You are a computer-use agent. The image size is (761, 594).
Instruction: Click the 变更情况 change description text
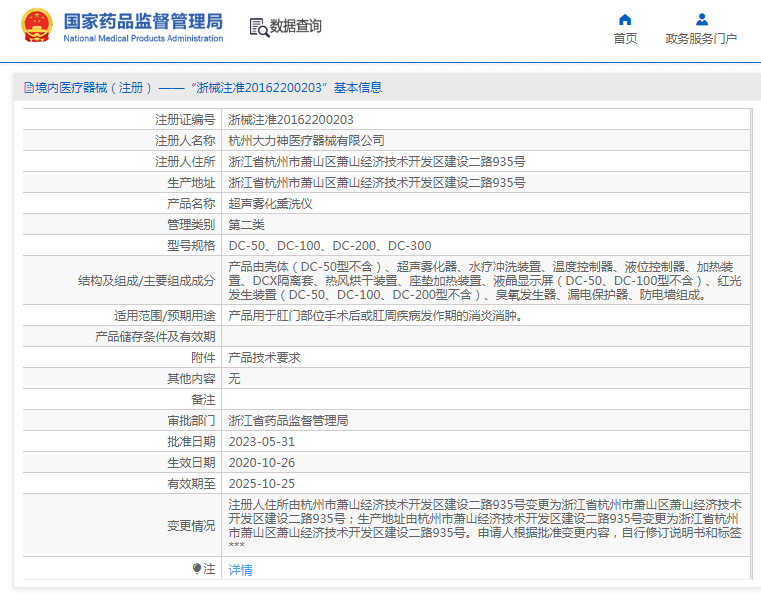click(x=485, y=525)
